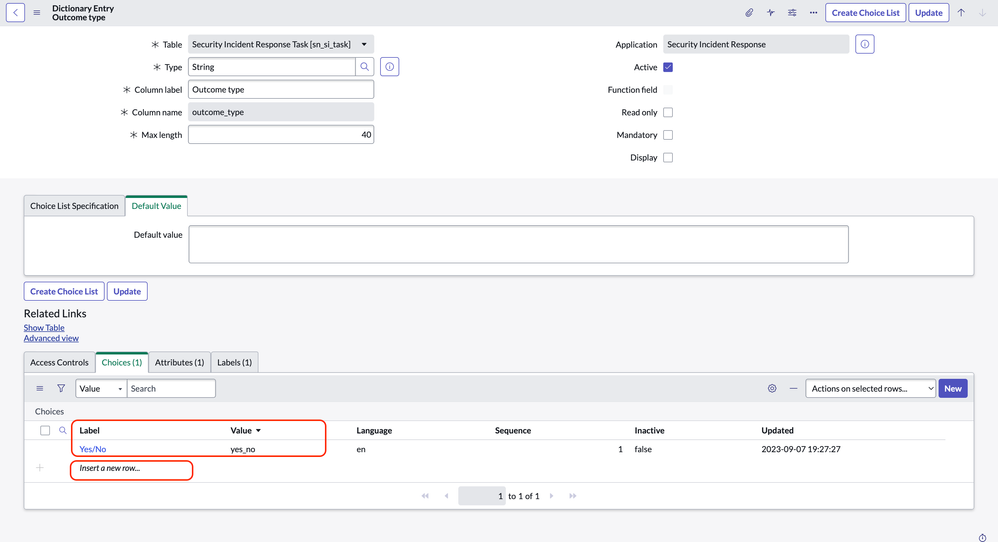Uncheck the Active checkbox
Screen dimensions: 998x542
(x=668, y=67)
